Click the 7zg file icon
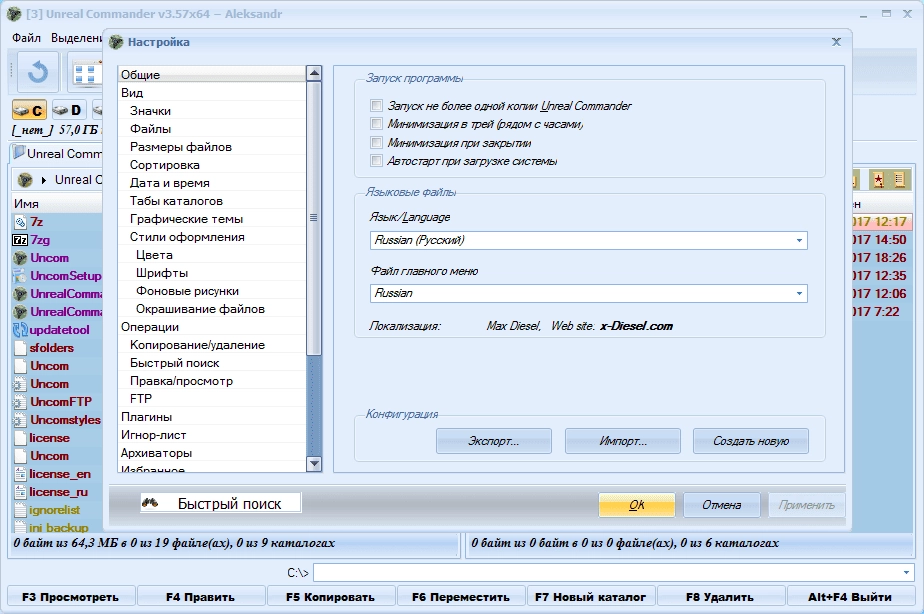Image resolution: width=924 pixels, height=614 pixels. pyautogui.click(x=20, y=240)
